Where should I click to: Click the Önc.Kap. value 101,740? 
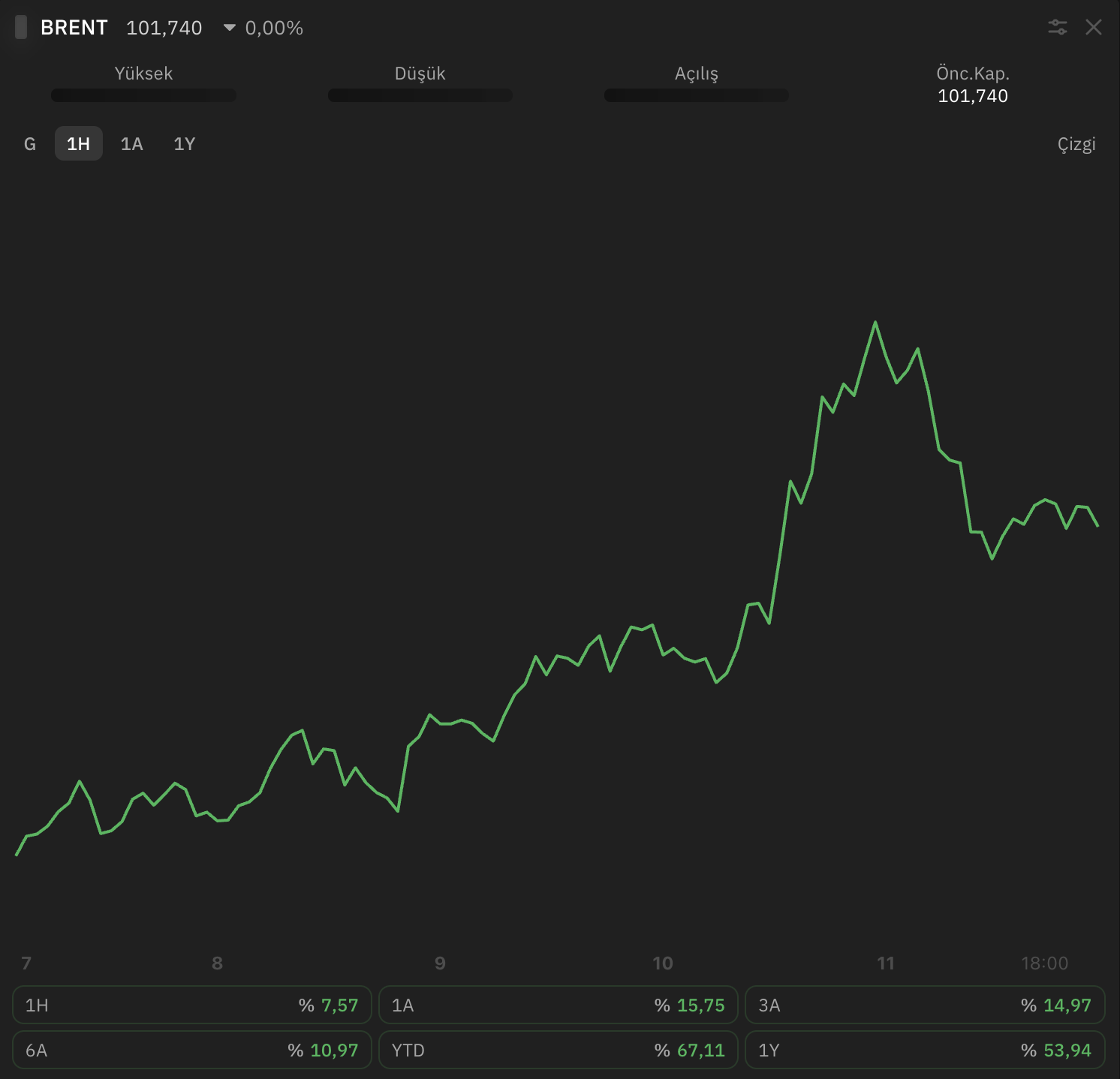pyautogui.click(x=973, y=96)
